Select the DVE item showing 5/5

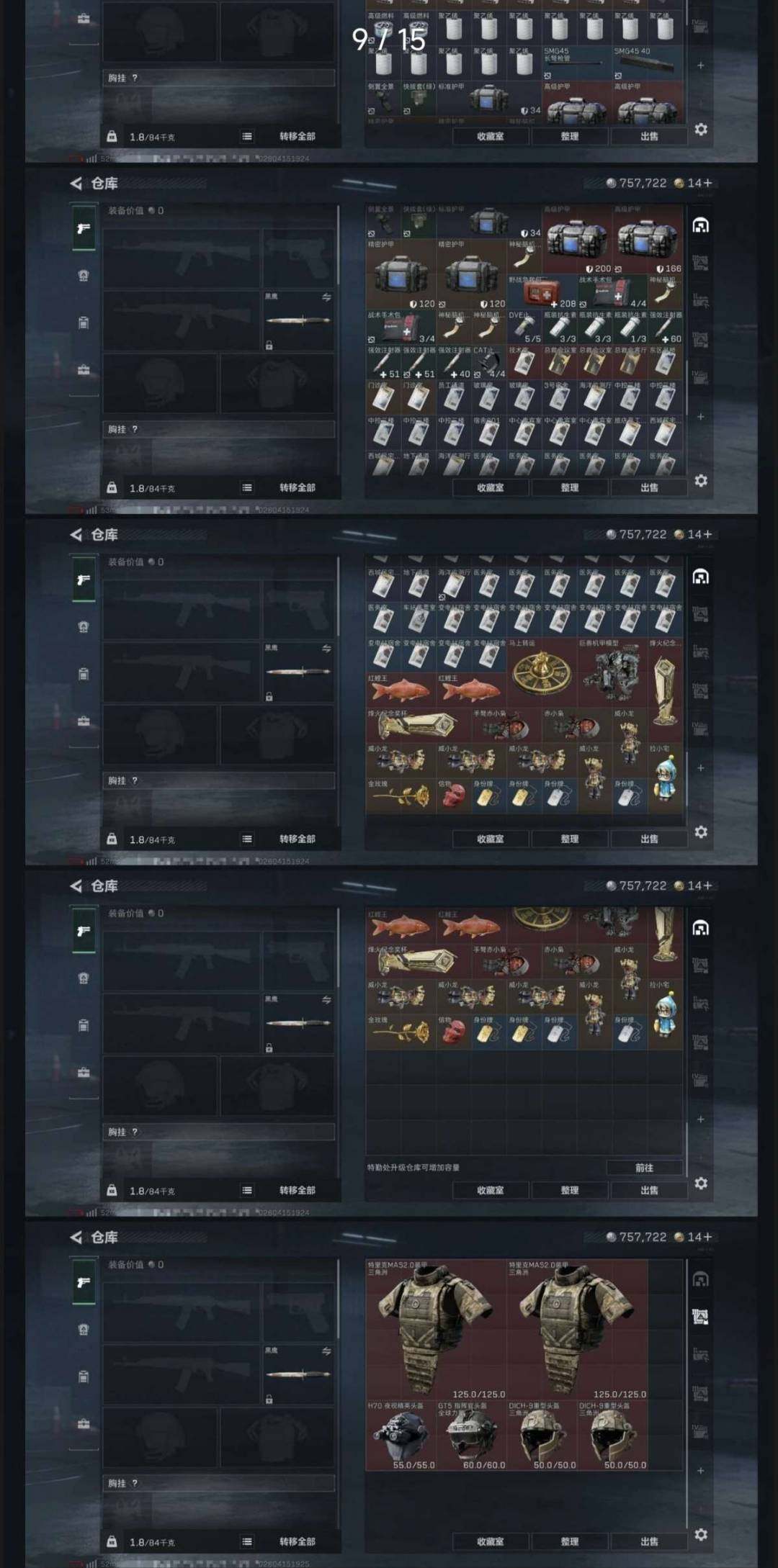[524, 328]
